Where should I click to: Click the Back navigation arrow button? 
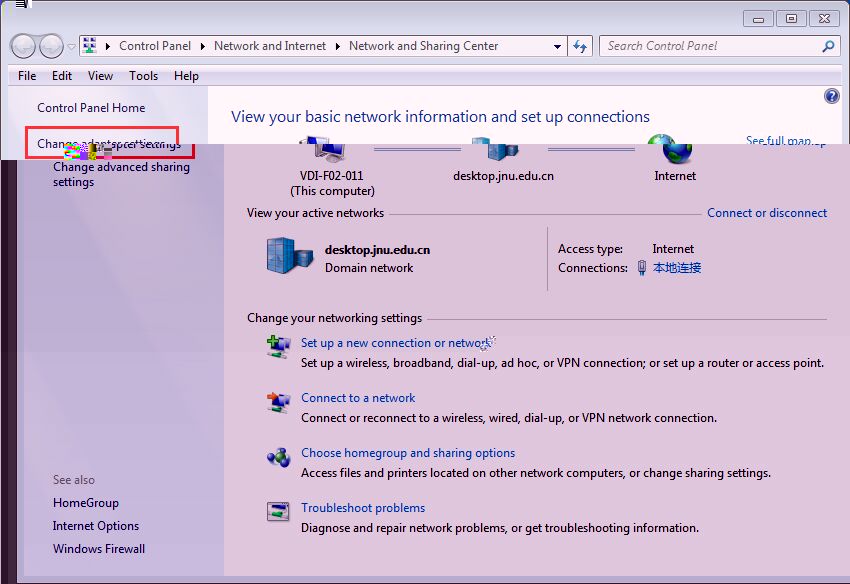point(23,46)
